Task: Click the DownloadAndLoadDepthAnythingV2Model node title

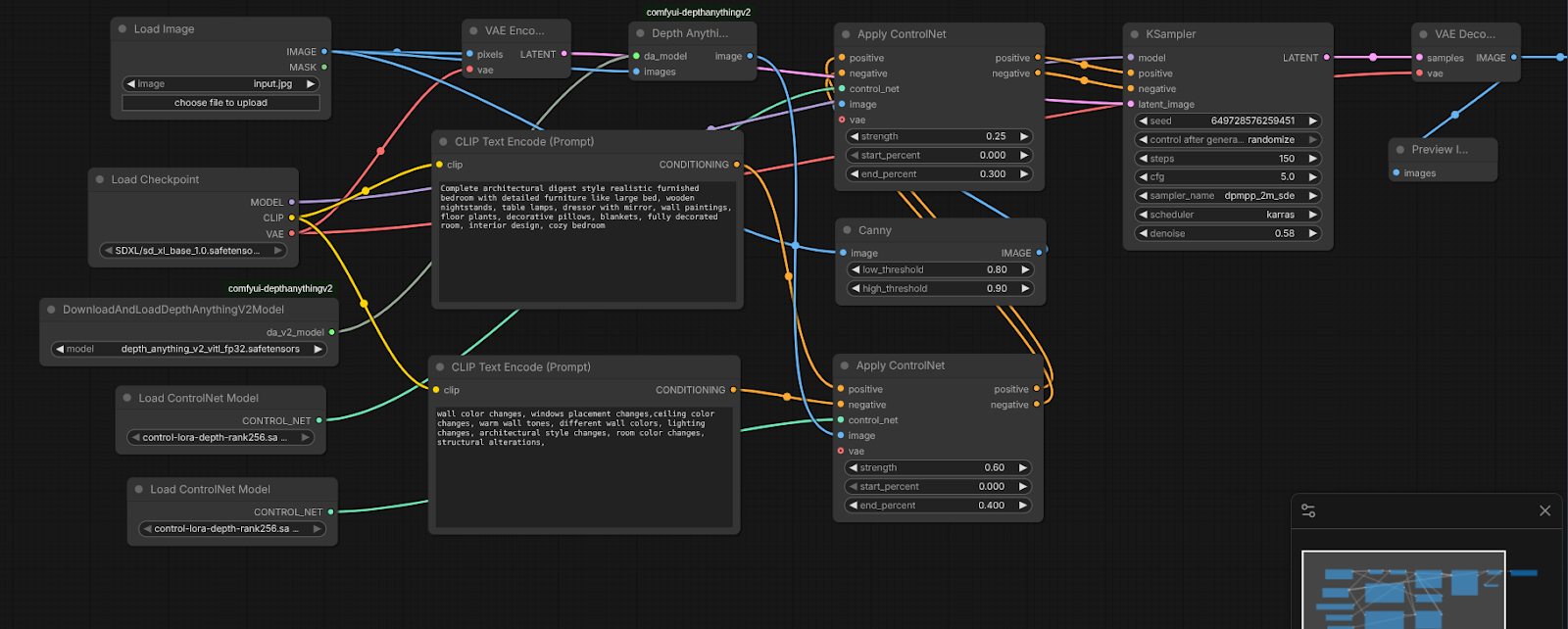Action: tap(173, 310)
